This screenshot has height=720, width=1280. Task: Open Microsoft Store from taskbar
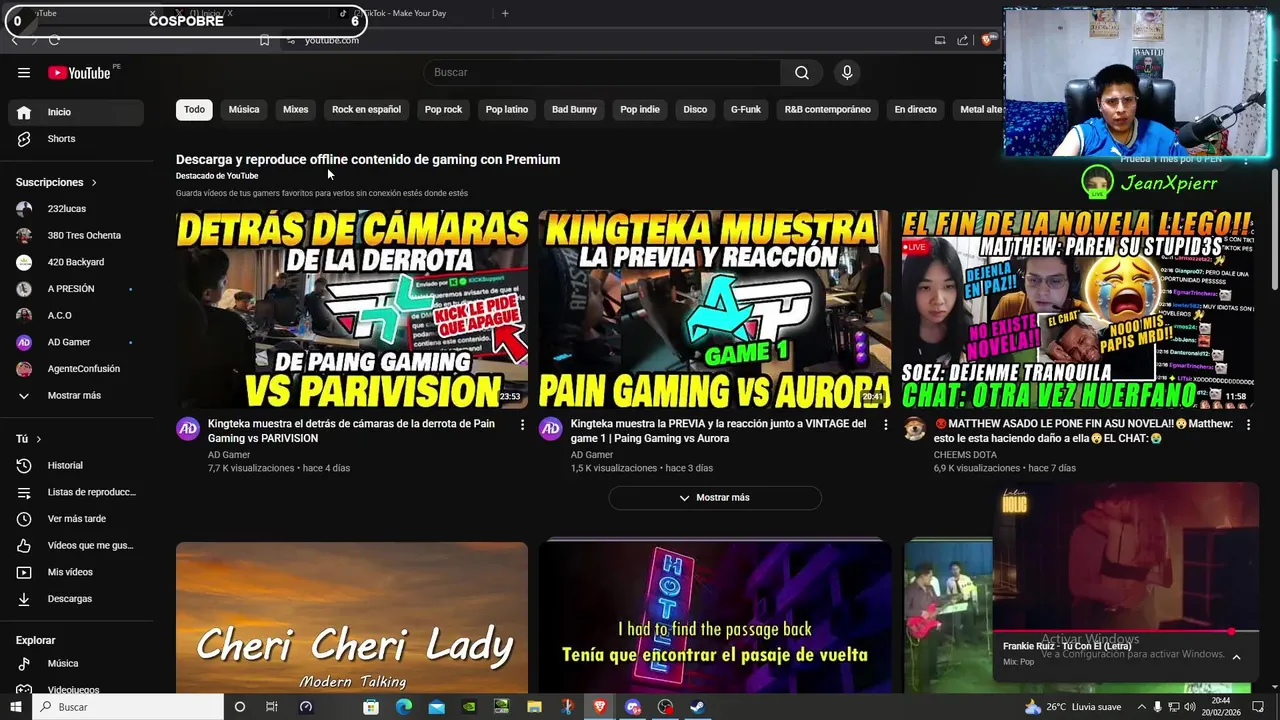[x=371, y=707]
